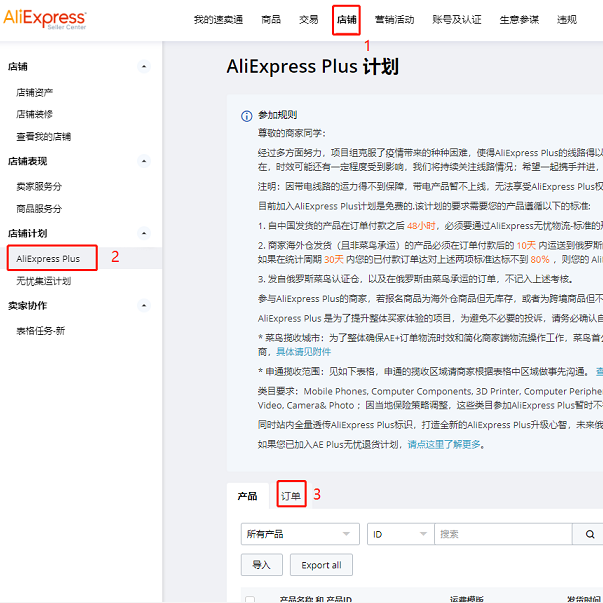Viewport: 603px width, 603px height.
Task: Open 无忧集运计划 in sidebar
Action: [43, 281]
